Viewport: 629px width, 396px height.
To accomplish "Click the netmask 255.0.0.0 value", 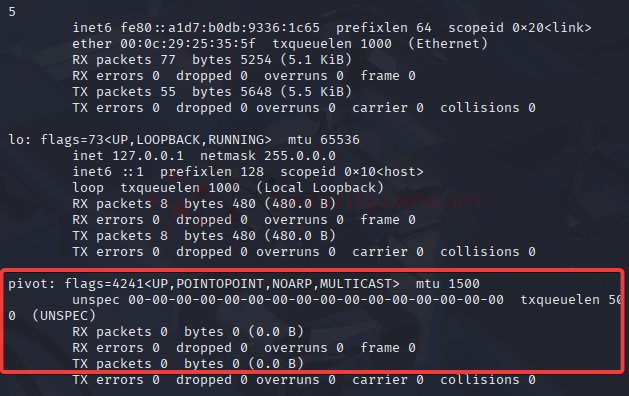I will [x=300, y=156].
